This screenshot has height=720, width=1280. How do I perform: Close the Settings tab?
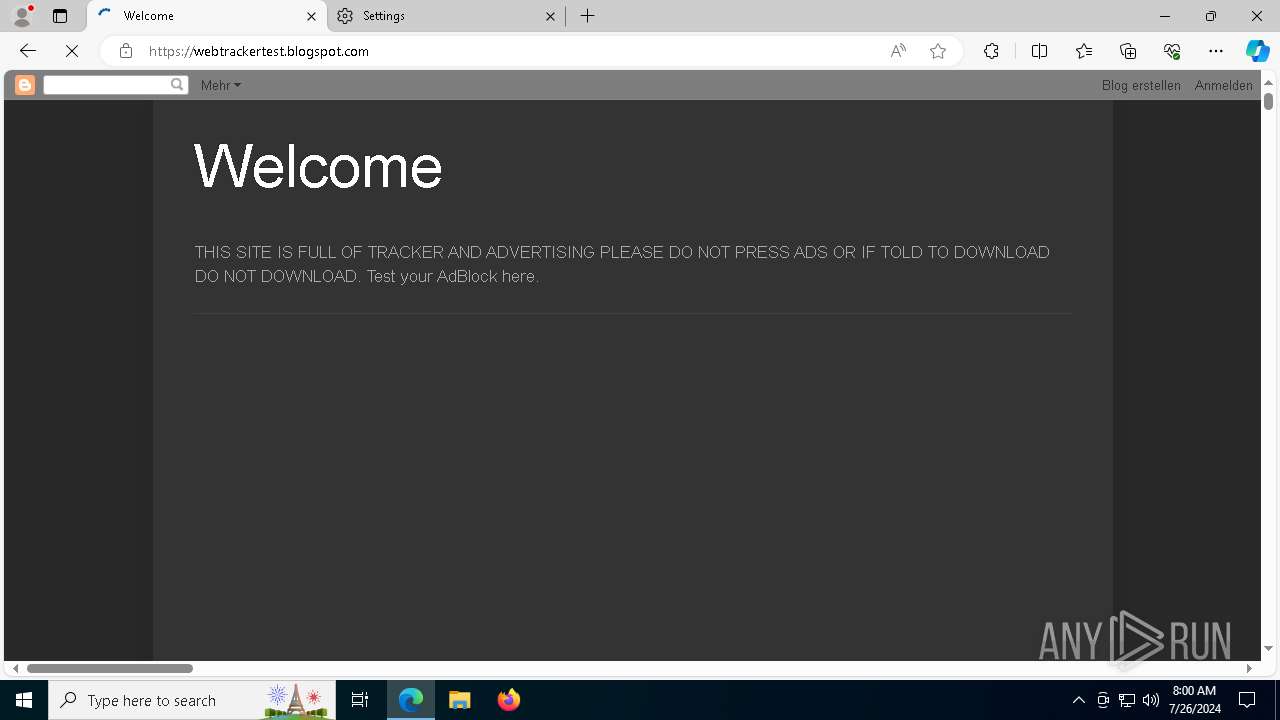[x=550, y=16]
